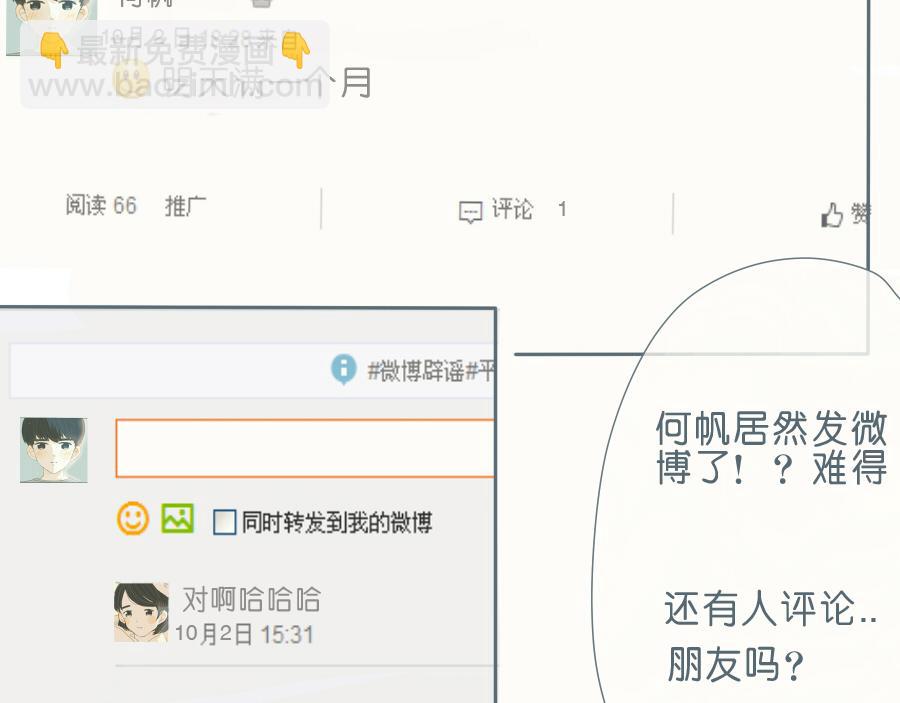
Task: Click the boy avatar beside comment box
Action: [53, 450]
